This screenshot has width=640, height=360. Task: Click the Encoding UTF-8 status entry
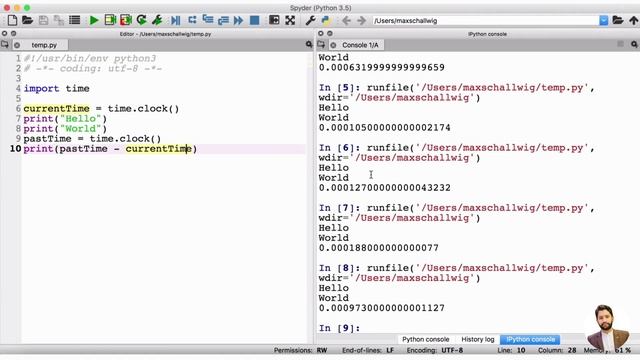[x=435, y=350]
